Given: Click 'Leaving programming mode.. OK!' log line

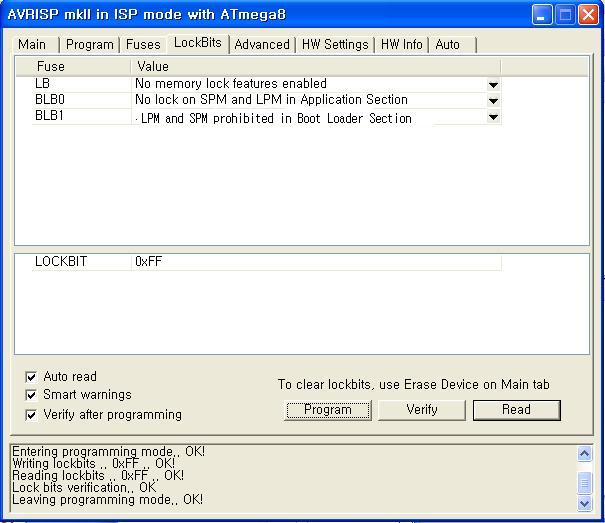Looking at the screenshot, I should (x=107, y=499).
